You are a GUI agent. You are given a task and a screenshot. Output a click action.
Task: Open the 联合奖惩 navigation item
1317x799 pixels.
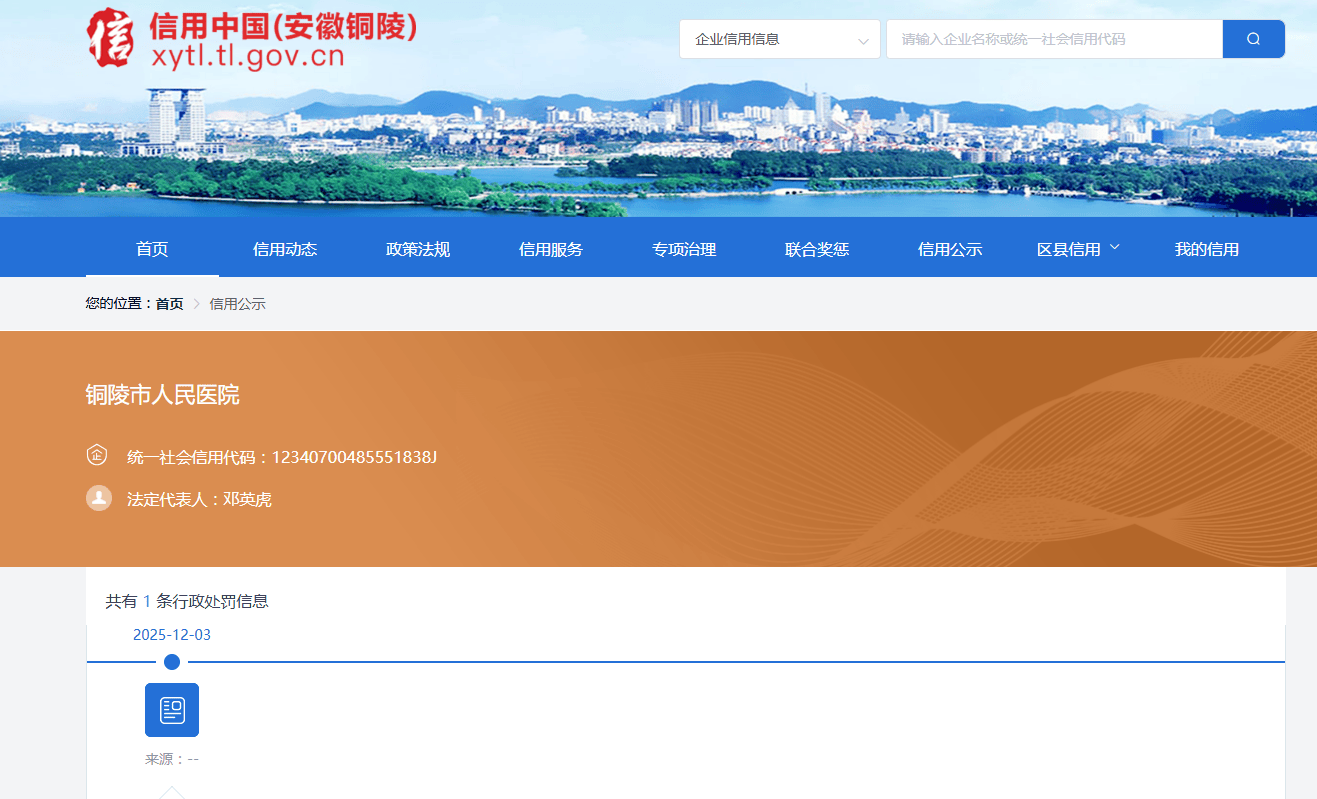point(817,249)
